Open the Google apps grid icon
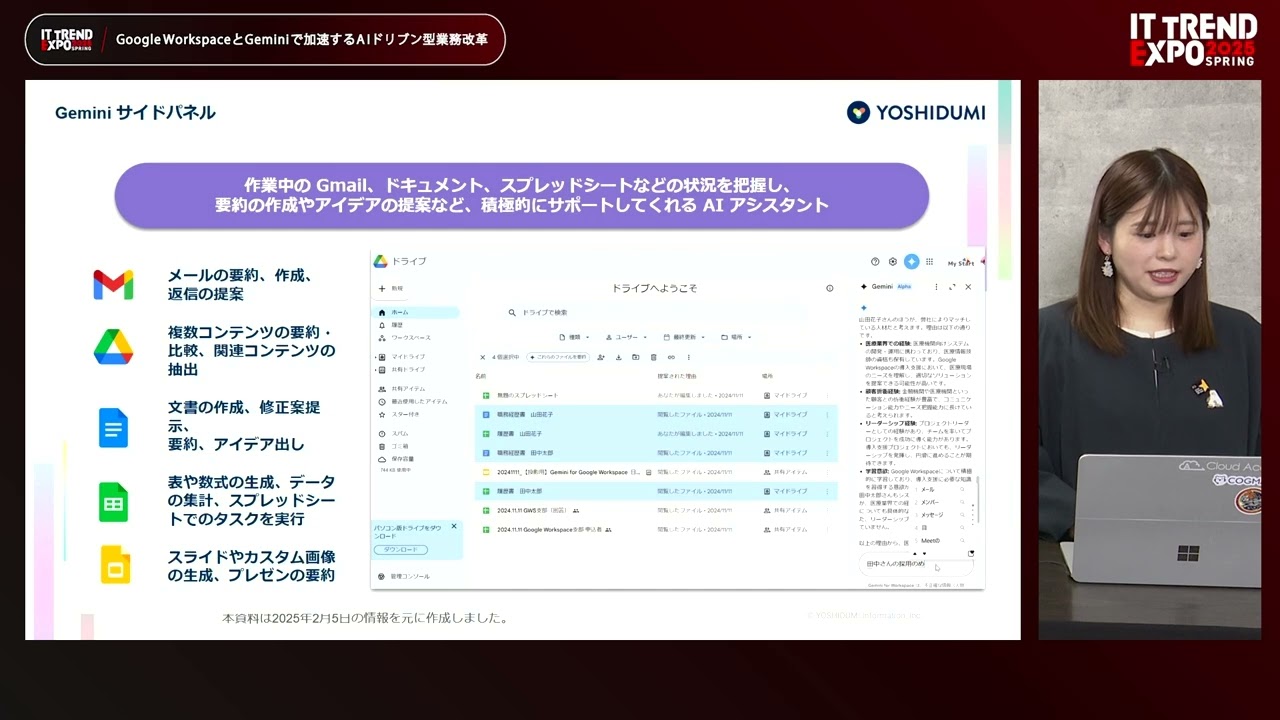Image resolution: width=1280 pixels, height=720 pixels. tap(929, 261)
